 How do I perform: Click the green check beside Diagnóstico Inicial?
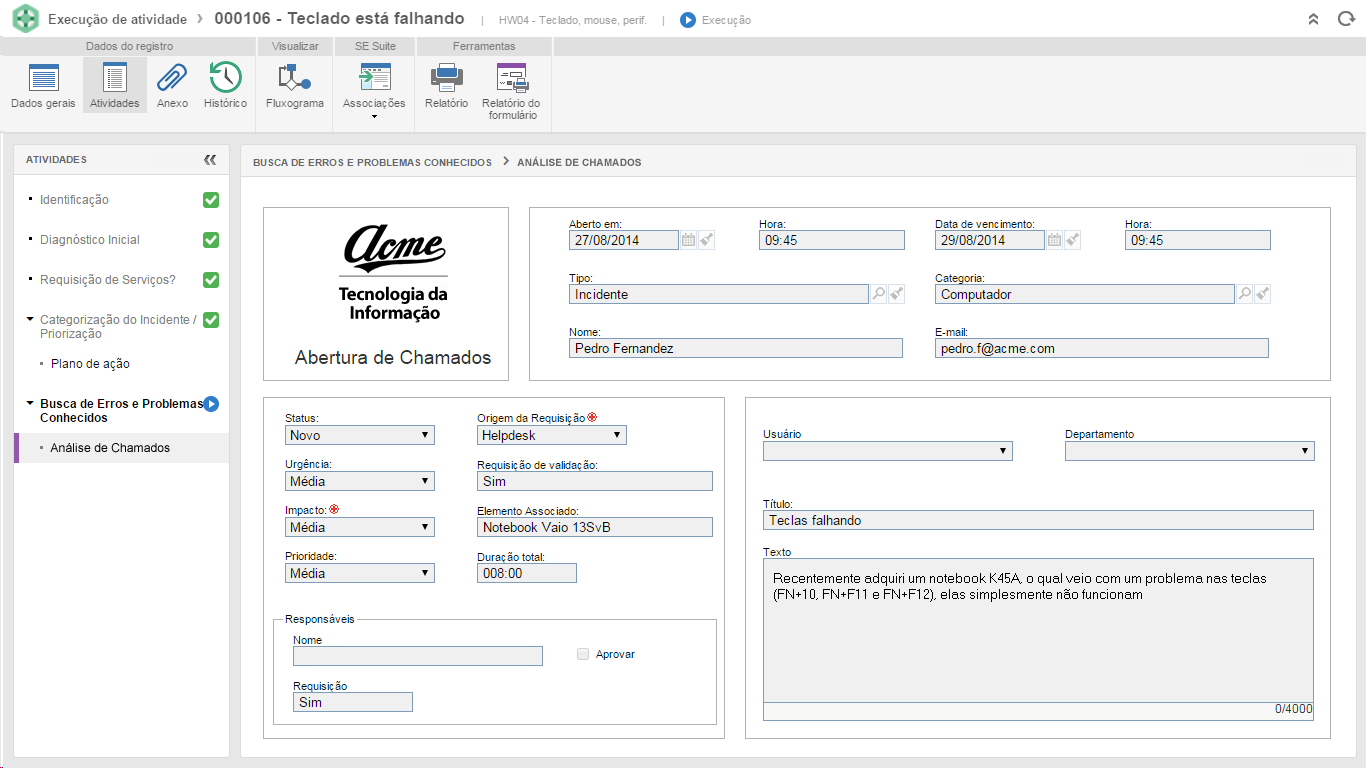point(211,240)
